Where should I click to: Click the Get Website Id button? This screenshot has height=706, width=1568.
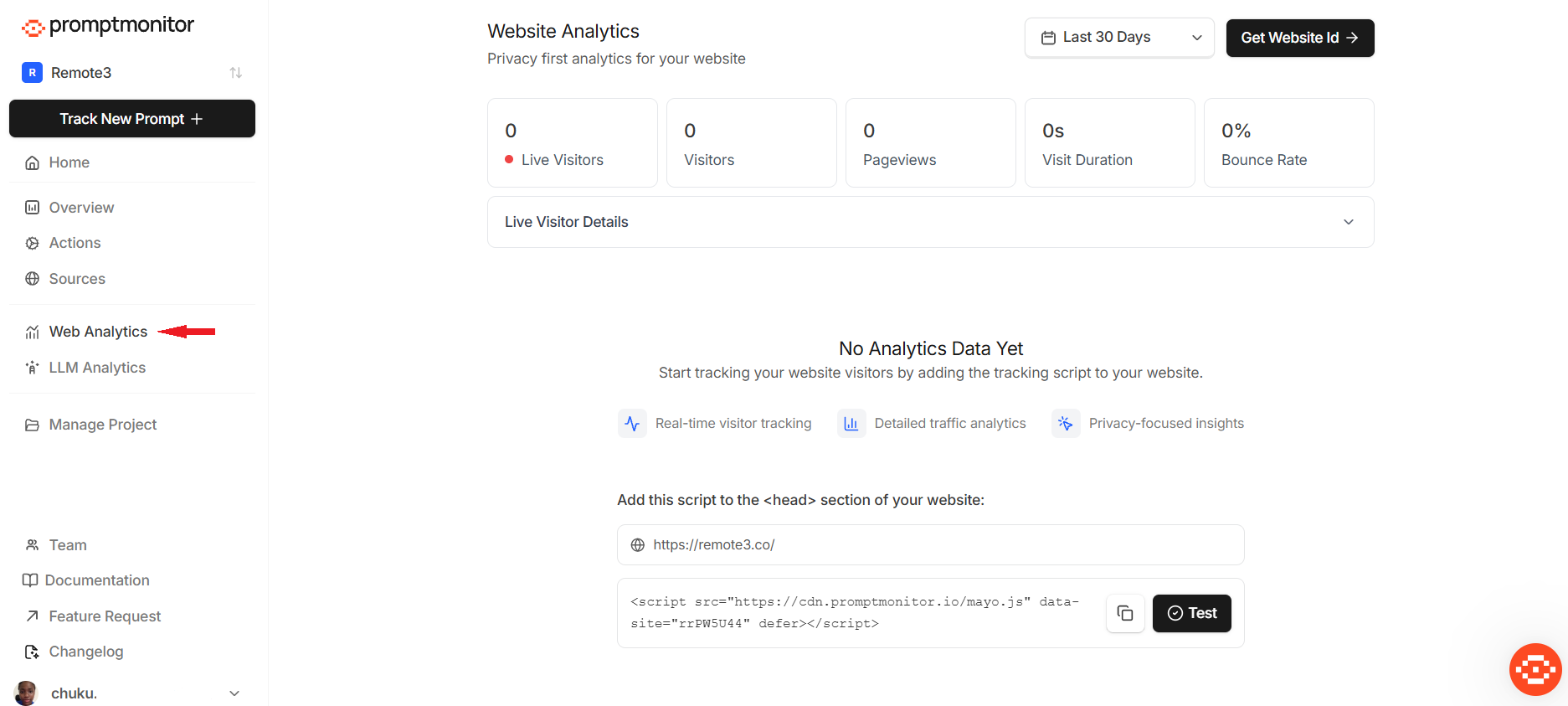pos(1300,38)
